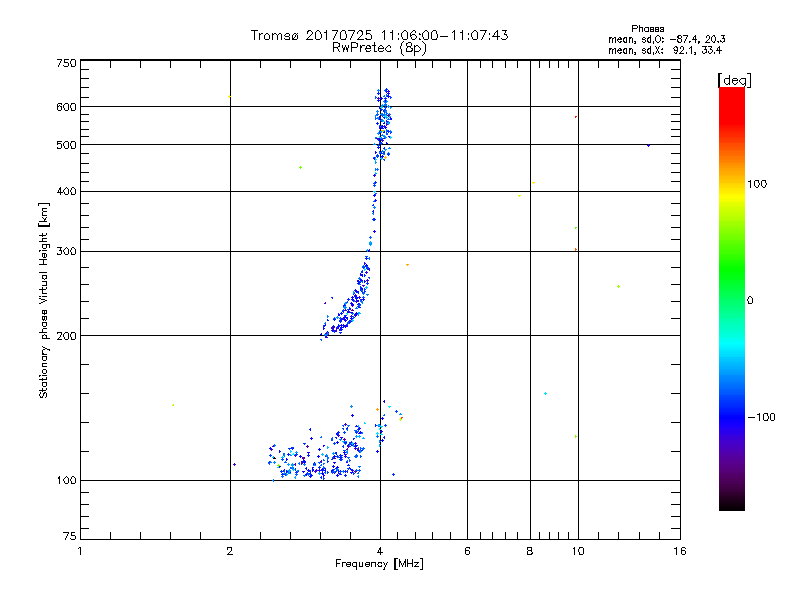This screenshot has height=600, width=800.
Task: Click the blue data cluster above 600 km
Action: (384, 98)
